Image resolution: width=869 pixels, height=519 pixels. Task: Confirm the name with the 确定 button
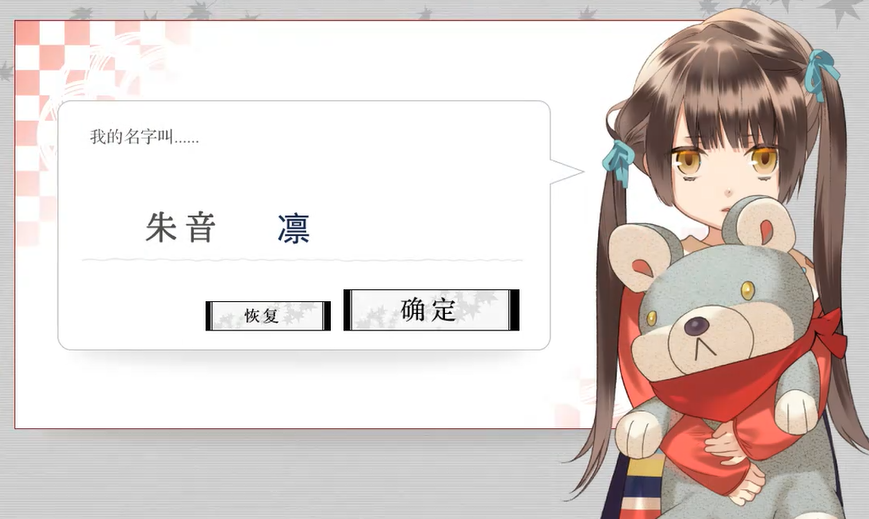pos(431,310)
